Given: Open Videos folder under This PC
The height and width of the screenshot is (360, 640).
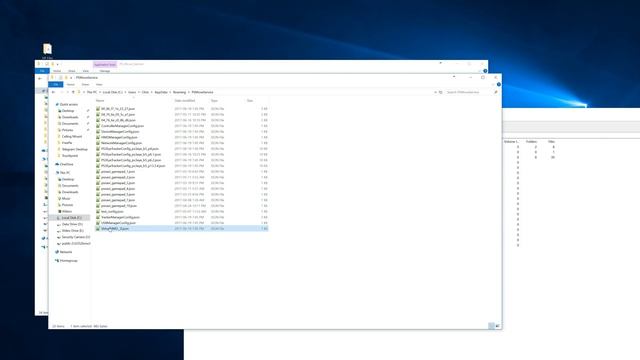Looking at the screenshot, I should [x=67, y=211].
